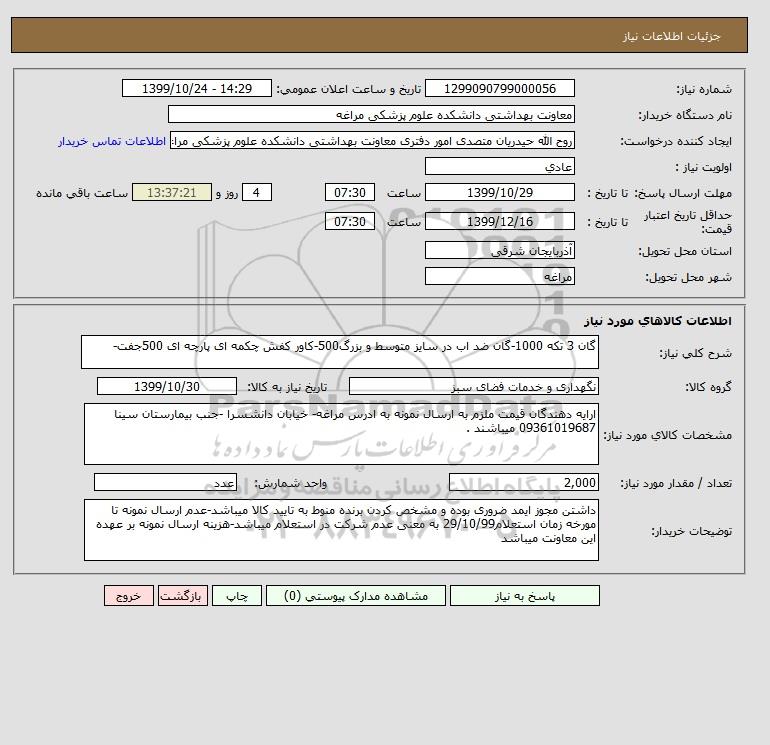This screenshot has width=770, height=745.
Task: Click the label اولویت نیاز :
Action: pyautogui.click(x=704, y=167)
